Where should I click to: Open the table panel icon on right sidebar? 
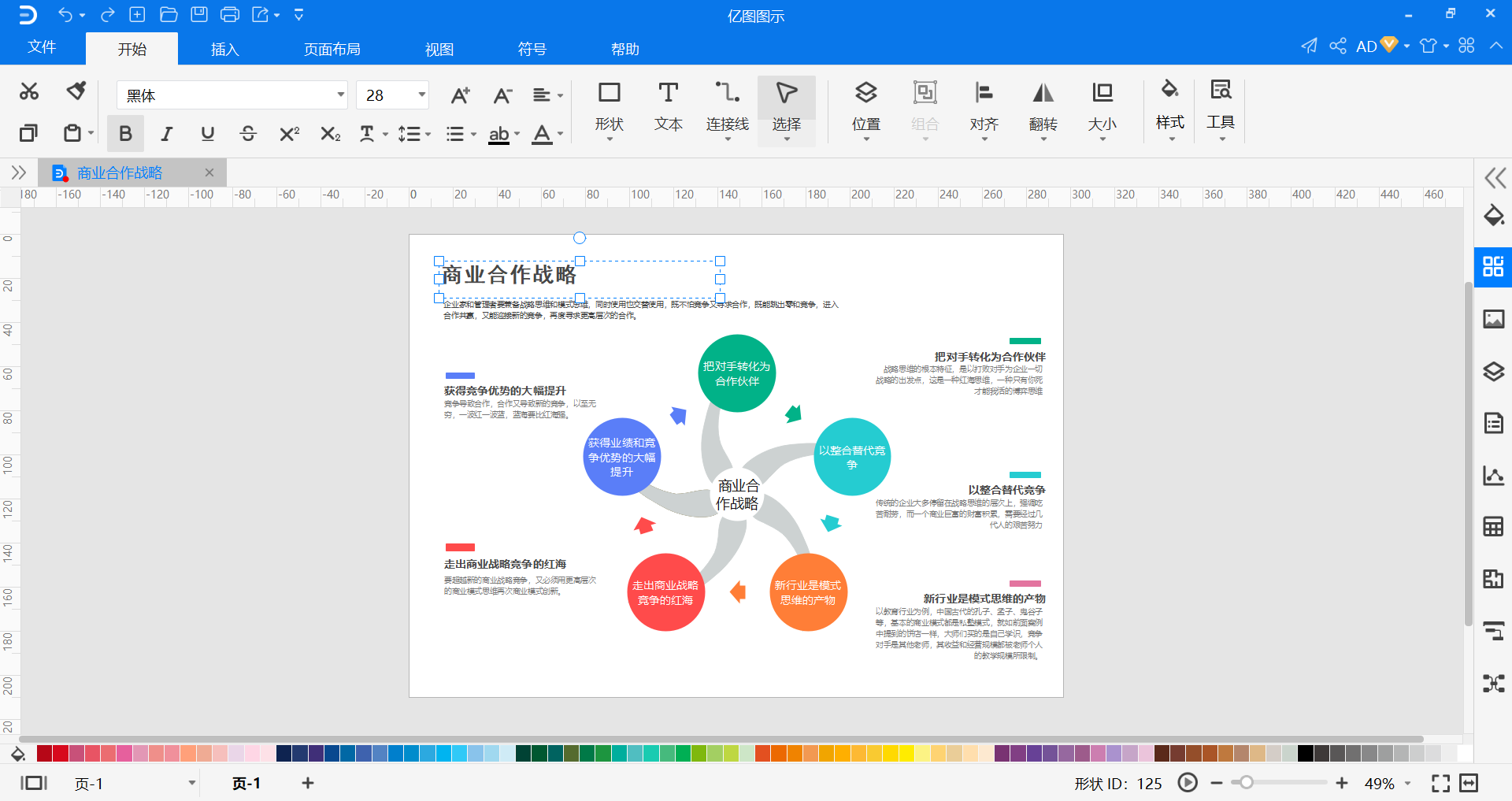click(1494, 526)
